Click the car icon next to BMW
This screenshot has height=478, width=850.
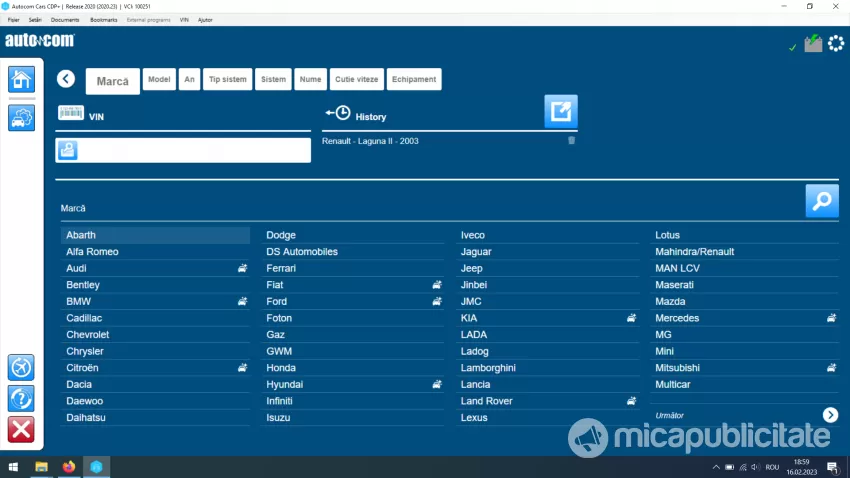tap(242, 301)
